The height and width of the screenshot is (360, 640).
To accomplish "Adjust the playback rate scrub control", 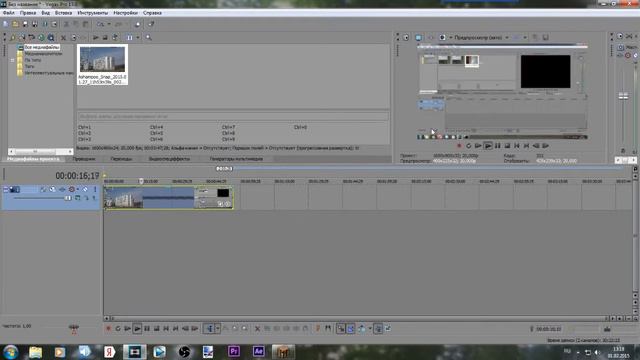I will (x=74, y=327).
